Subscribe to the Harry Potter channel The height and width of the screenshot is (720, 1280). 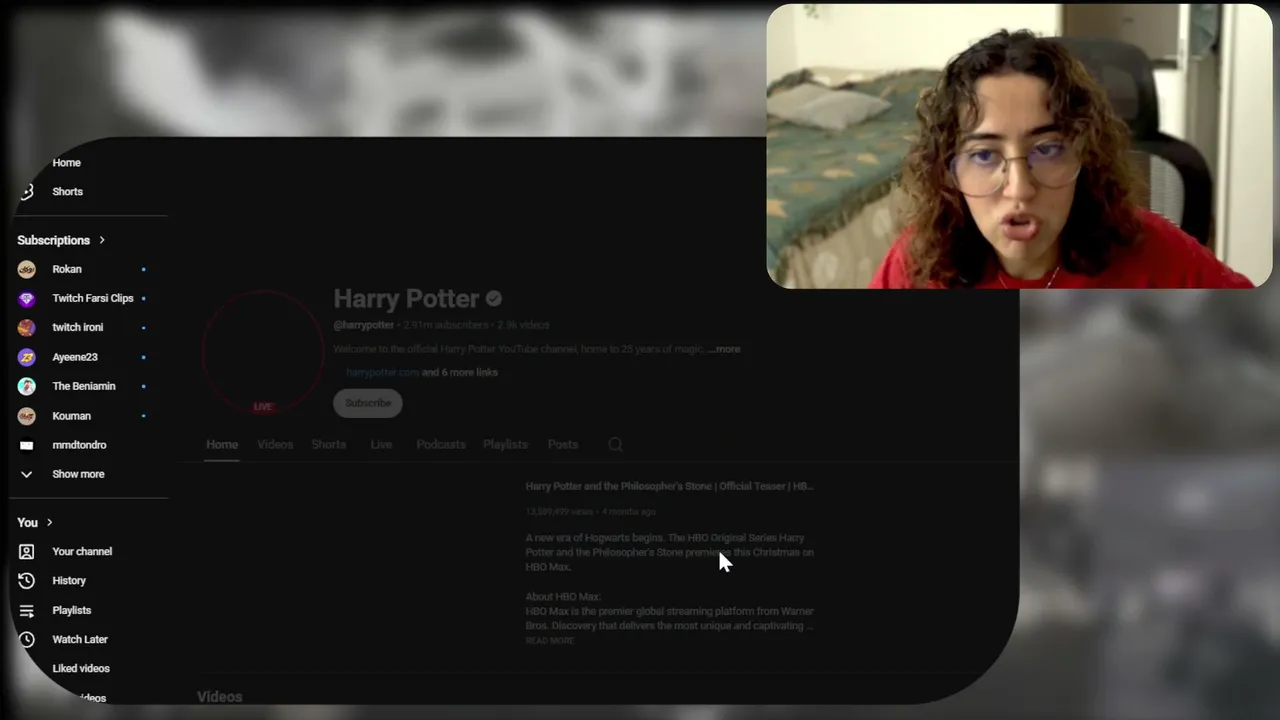point(368,403)
